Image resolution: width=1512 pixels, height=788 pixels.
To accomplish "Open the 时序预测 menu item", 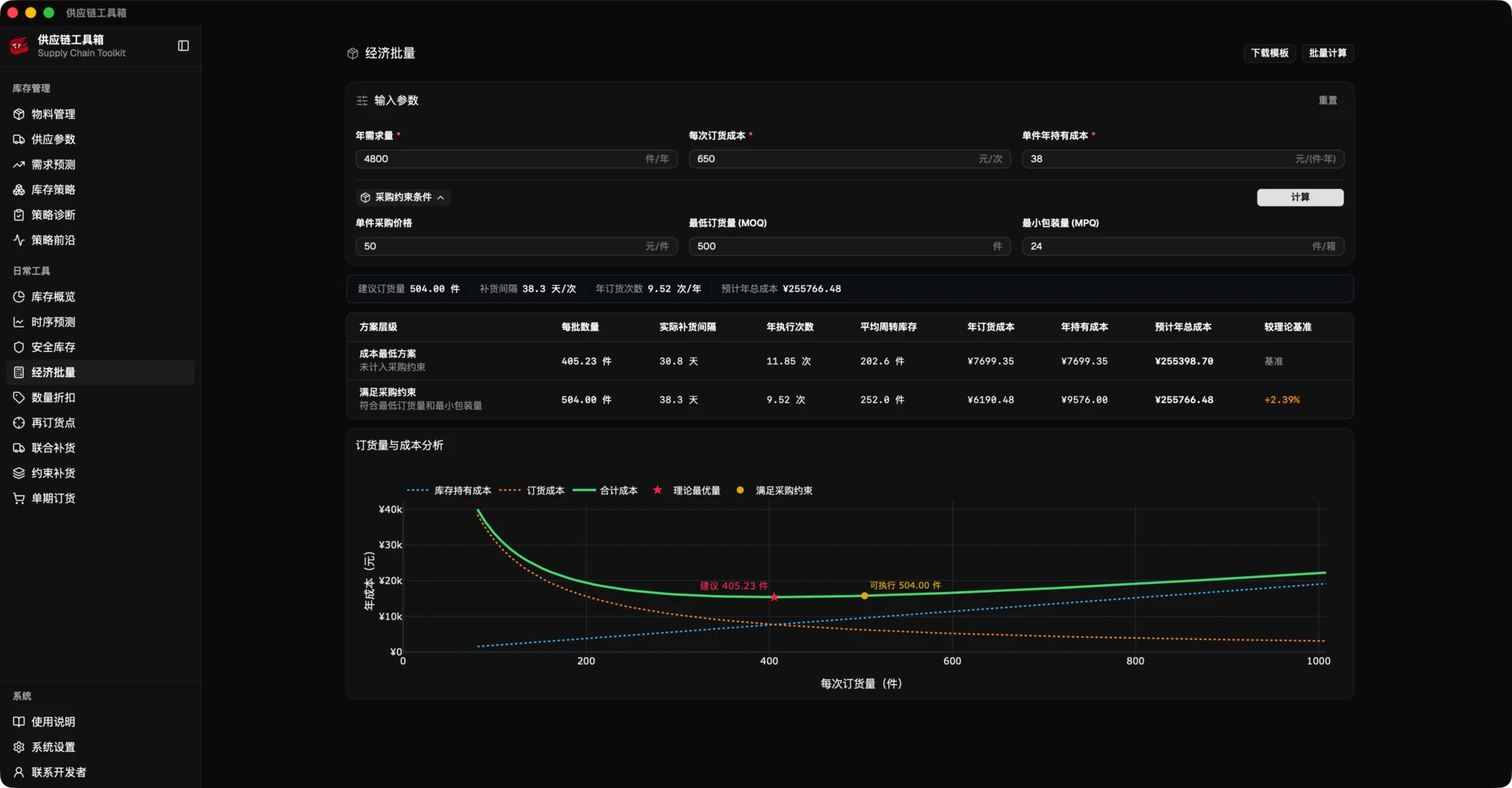I will coord(100,322).
